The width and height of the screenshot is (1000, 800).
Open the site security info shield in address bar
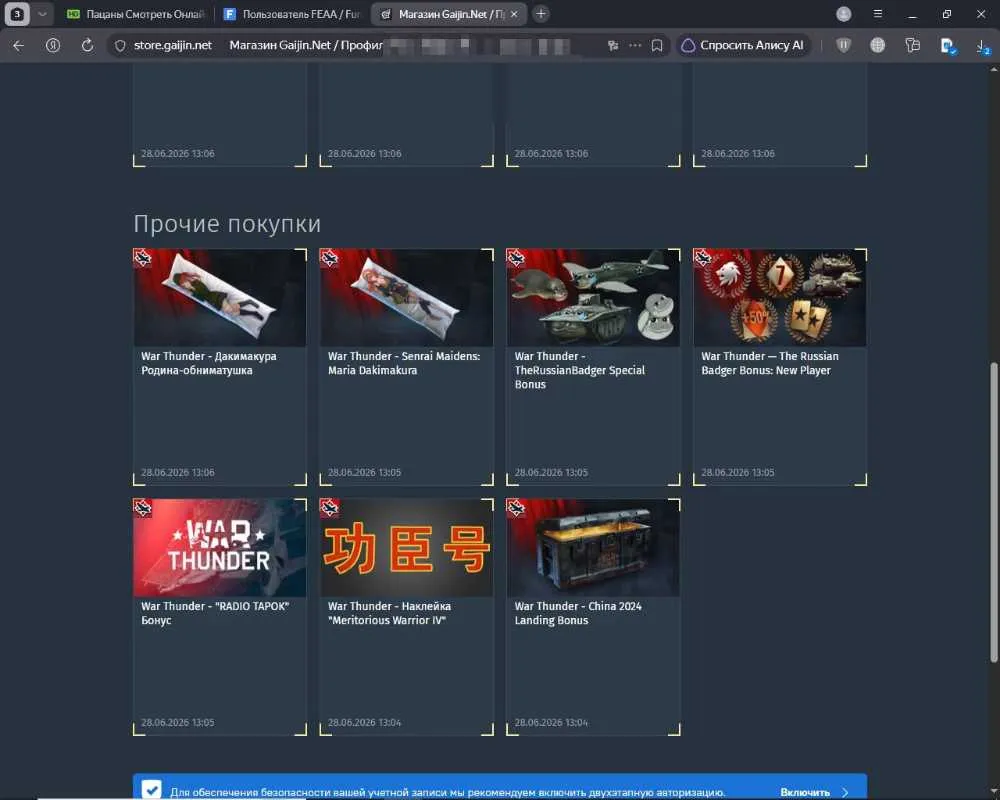point(120,45)
